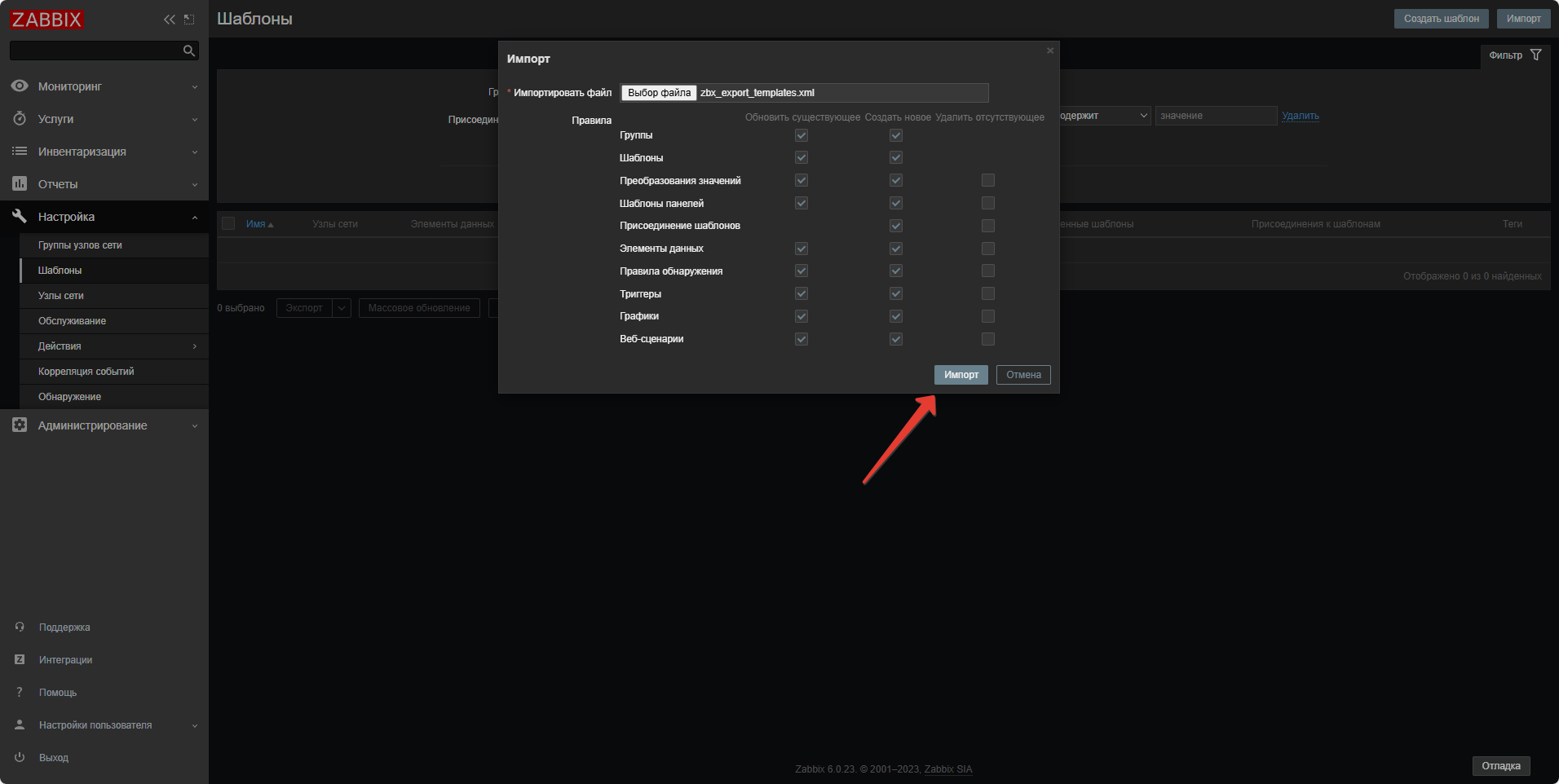Screen dimensions: 1559x784
Task: Collapse the sidebar with double-chevron icon
Action: [x=169, y=20]
